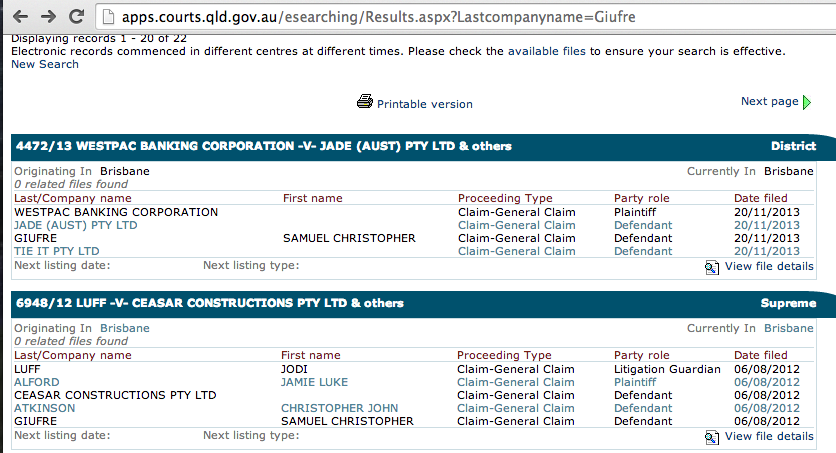Screen dimensions: 836x453
Task: Click the Brisbane originating link in Luff case
Action: 125,328
